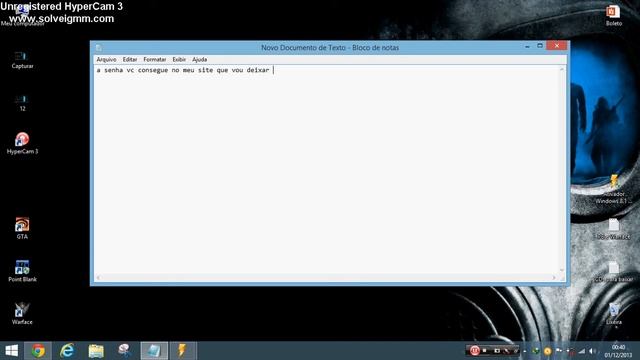Open the Lixeira recycle bin

(x=613, y=313)
